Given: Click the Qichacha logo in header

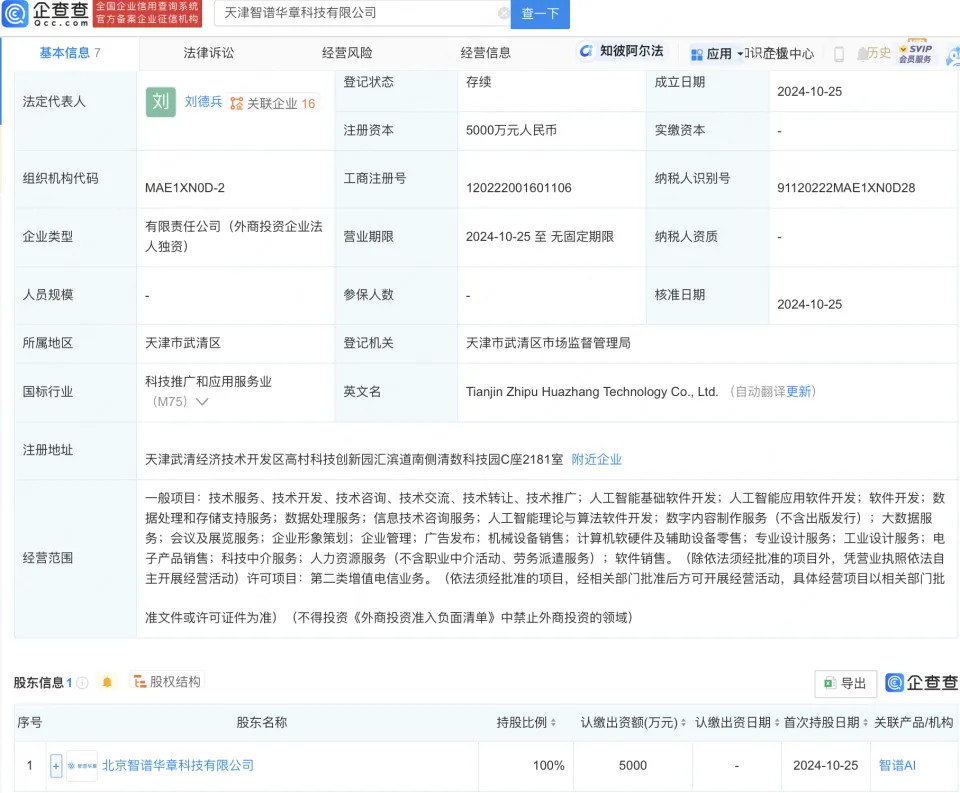Looking at the screenshot, I should [45, 13].
